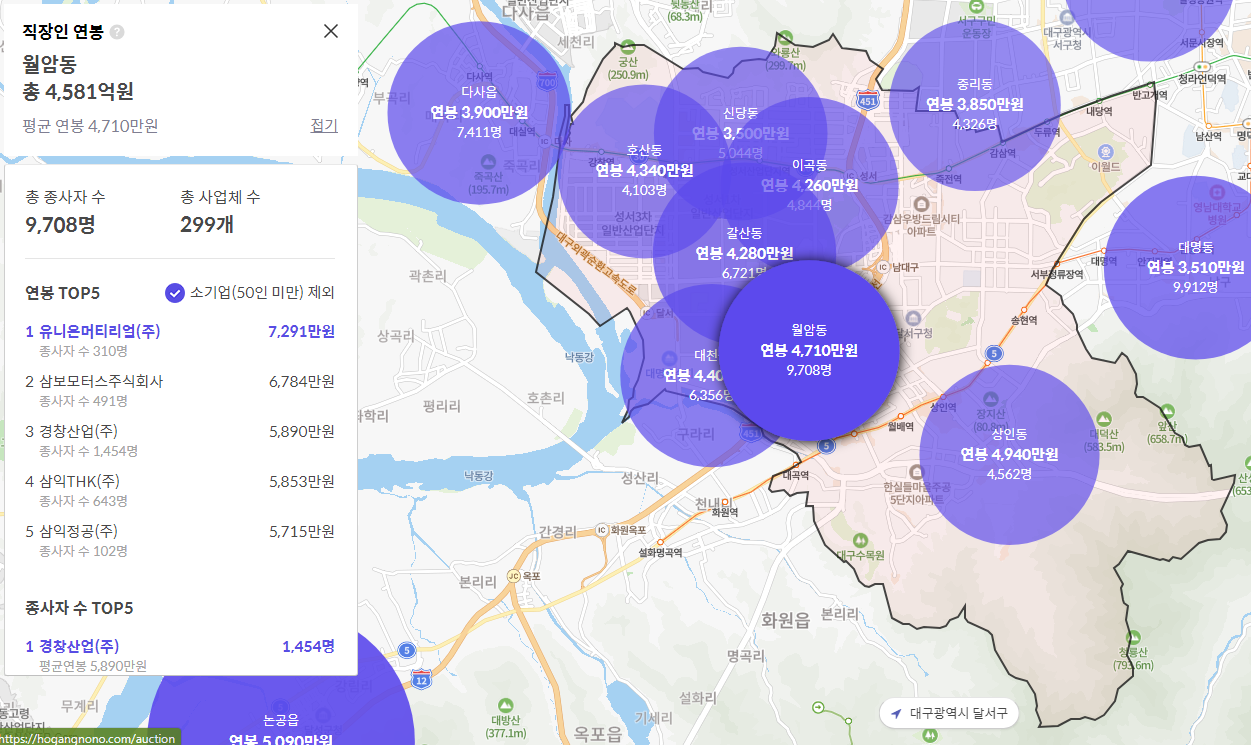This screenshot has height=745, width=1251.
Task: Select the 경창산업(주) salary row with 5,890만원
Action: [x=180, y=440]
